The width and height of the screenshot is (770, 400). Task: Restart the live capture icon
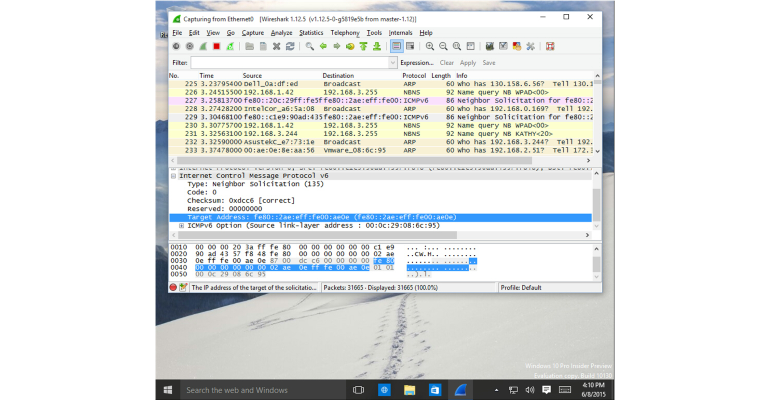click(230, 46)
